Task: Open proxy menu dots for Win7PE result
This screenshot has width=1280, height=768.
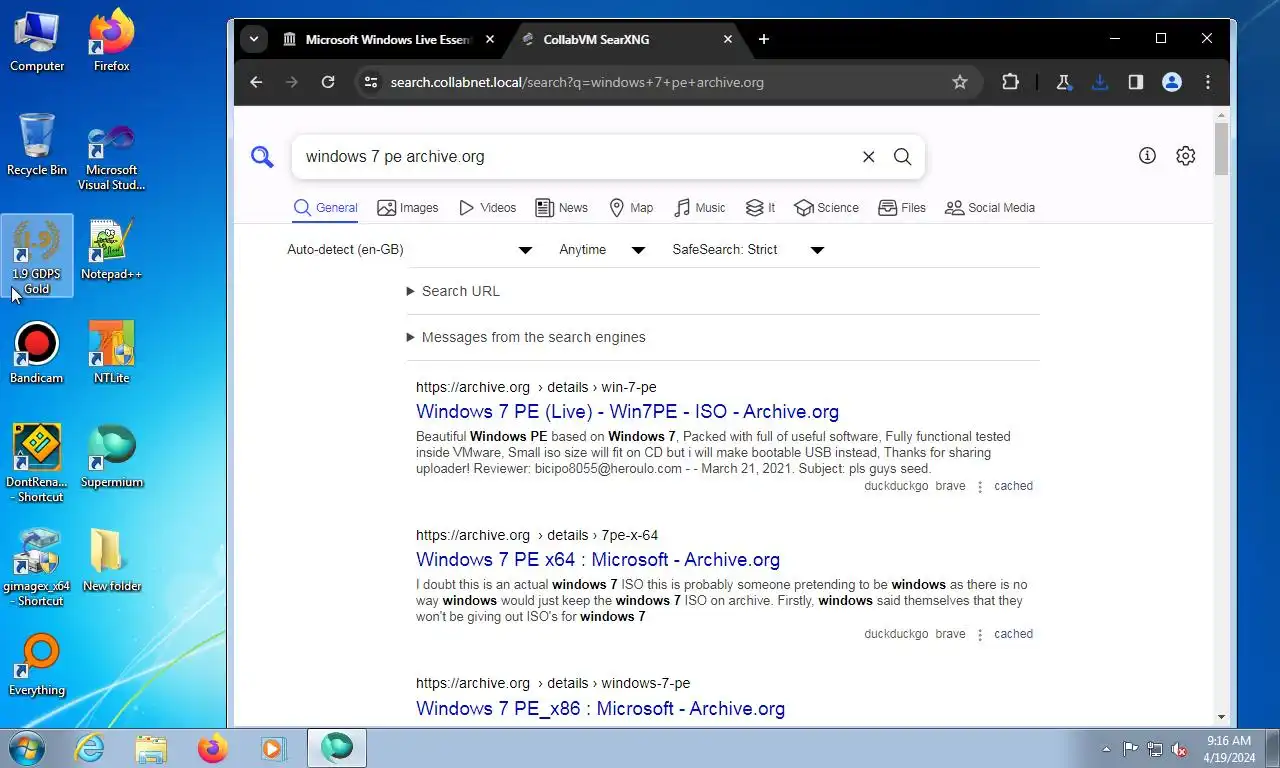Action: 980,487
